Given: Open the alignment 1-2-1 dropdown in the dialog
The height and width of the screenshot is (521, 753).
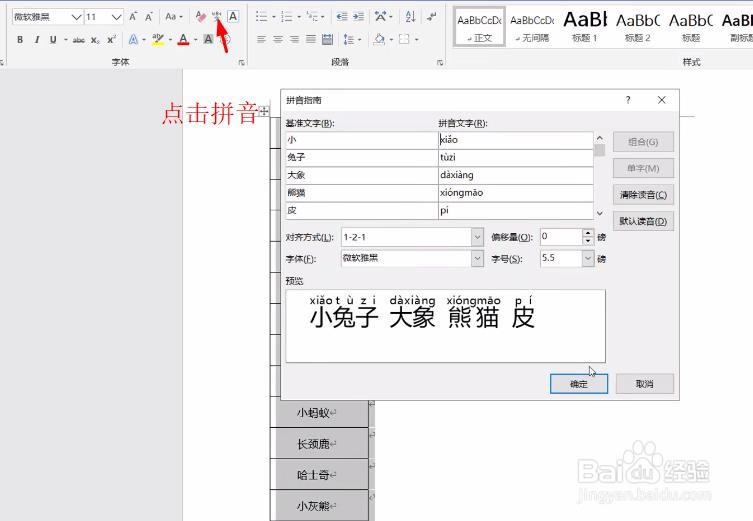Looking at the screenshot, I should [477, 237].
